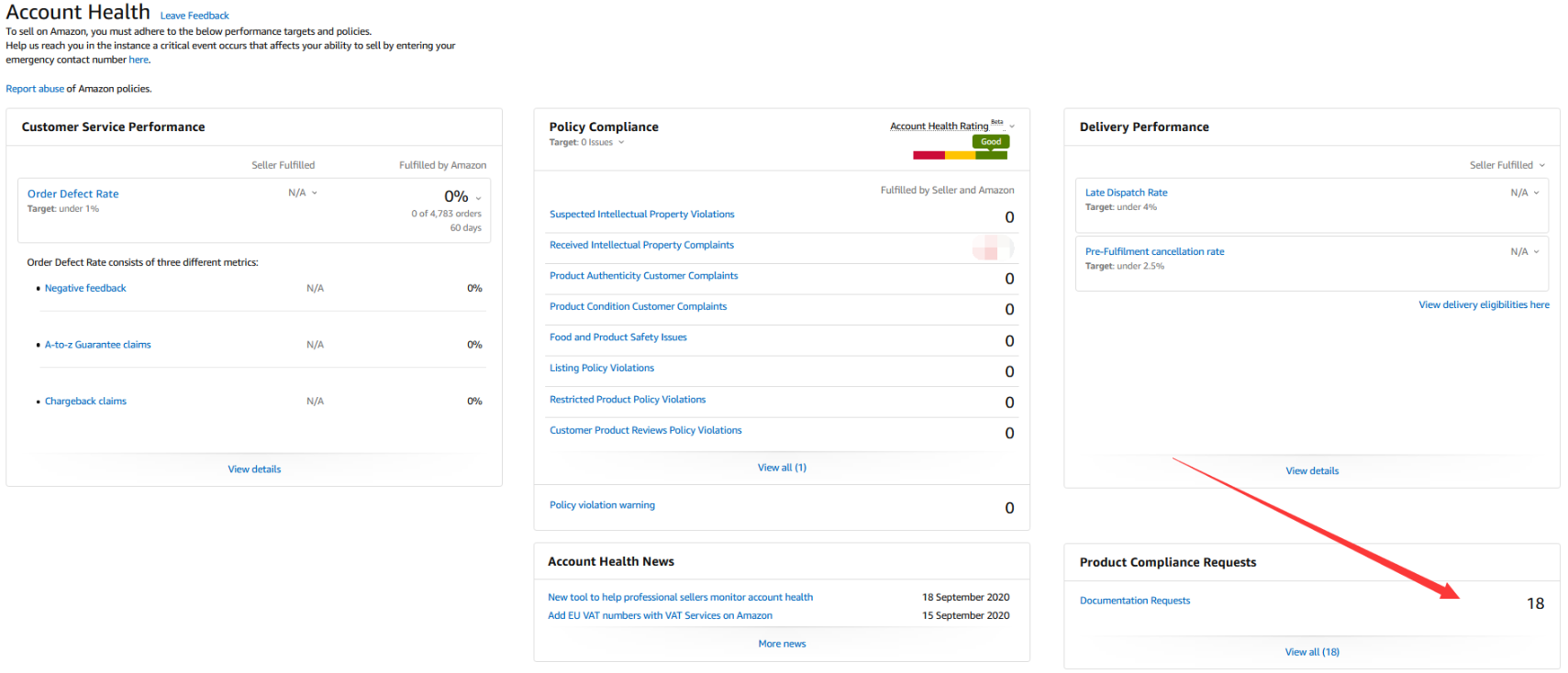Click the Report abuse link
This screenshot has width=1568, height=673.
click(35, 89)
